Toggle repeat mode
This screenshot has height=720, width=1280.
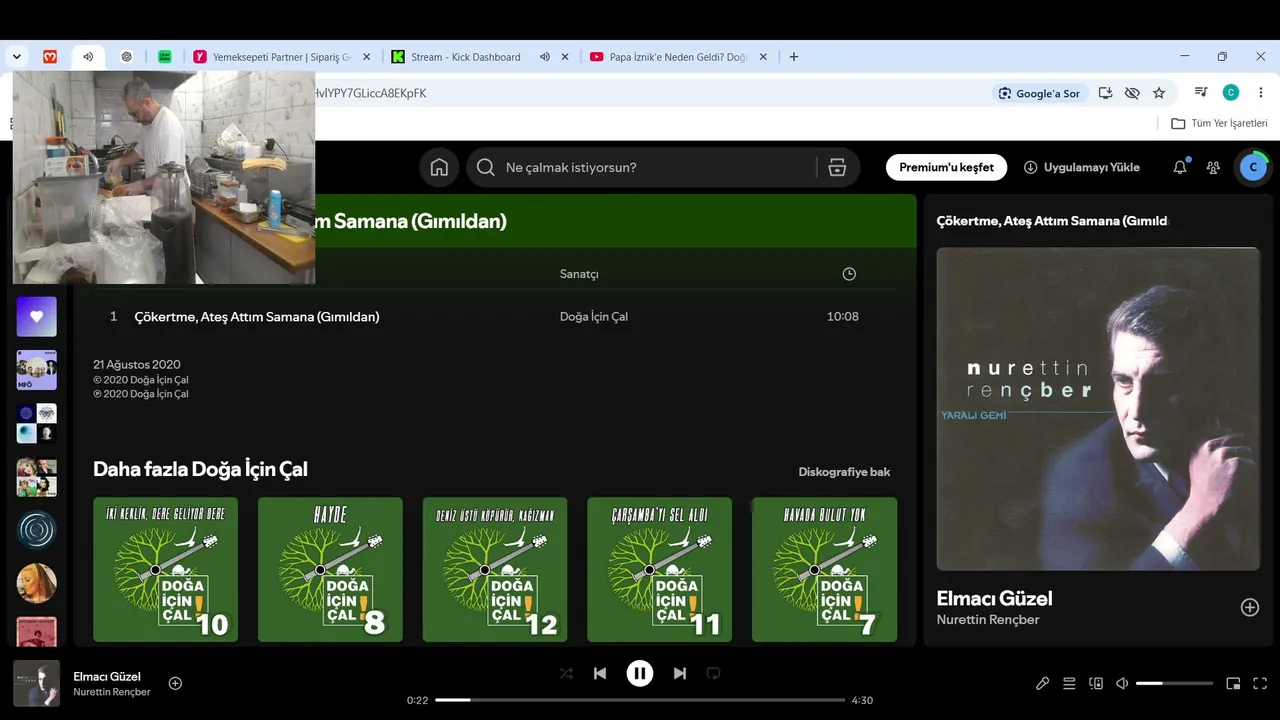713,673
